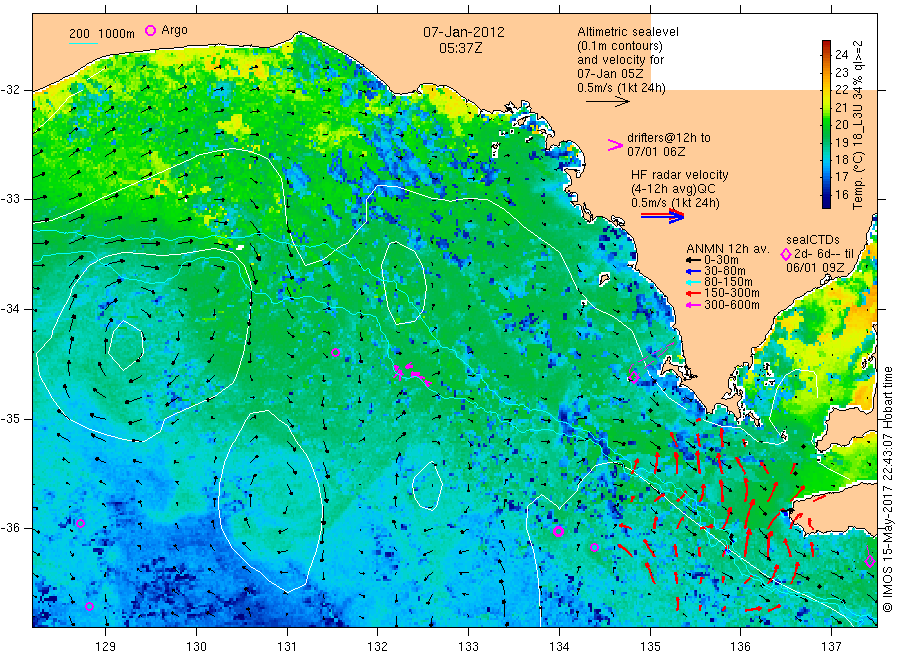Select the bold Argo marker at 134E 36S
Image resolution: width=900 pixels, height=660 pixels.
[558, 531]
